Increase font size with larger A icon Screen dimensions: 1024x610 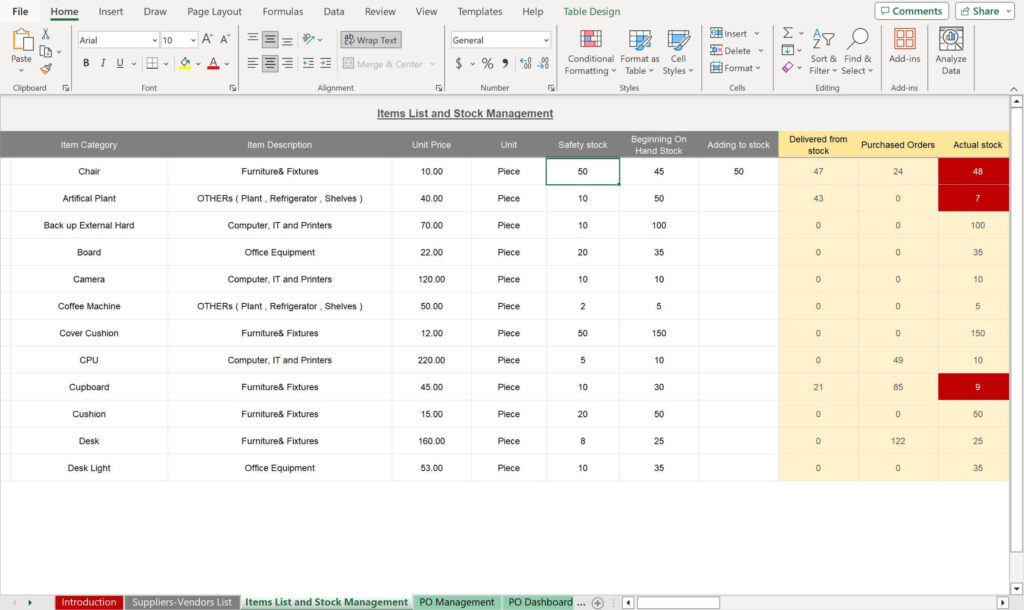tap(207, 40)
